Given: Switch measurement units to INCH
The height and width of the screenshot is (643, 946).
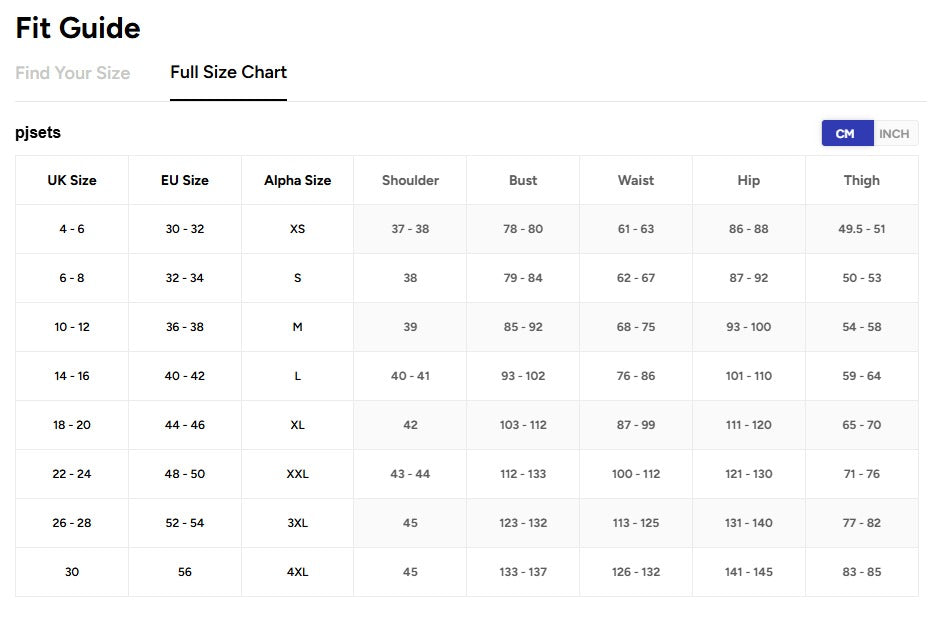Looking at the screenshot, I should coord(894,134).
